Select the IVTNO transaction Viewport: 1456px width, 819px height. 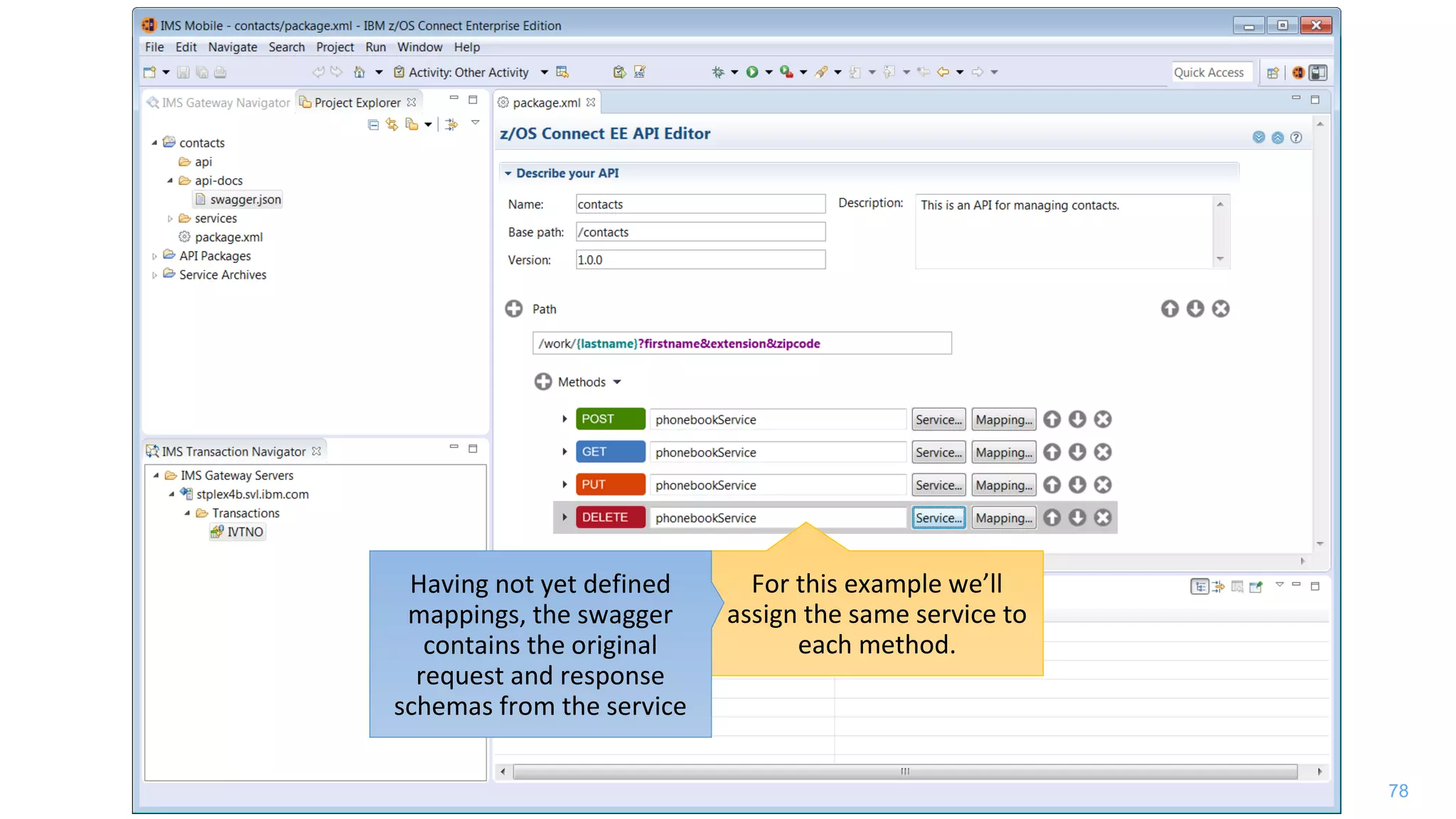coord(237,532)
